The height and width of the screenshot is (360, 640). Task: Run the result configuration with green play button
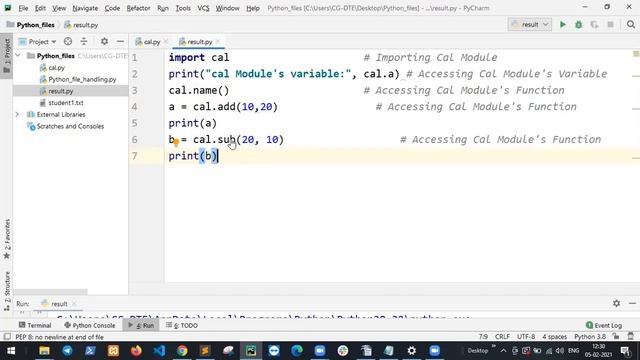click(562, 24)
